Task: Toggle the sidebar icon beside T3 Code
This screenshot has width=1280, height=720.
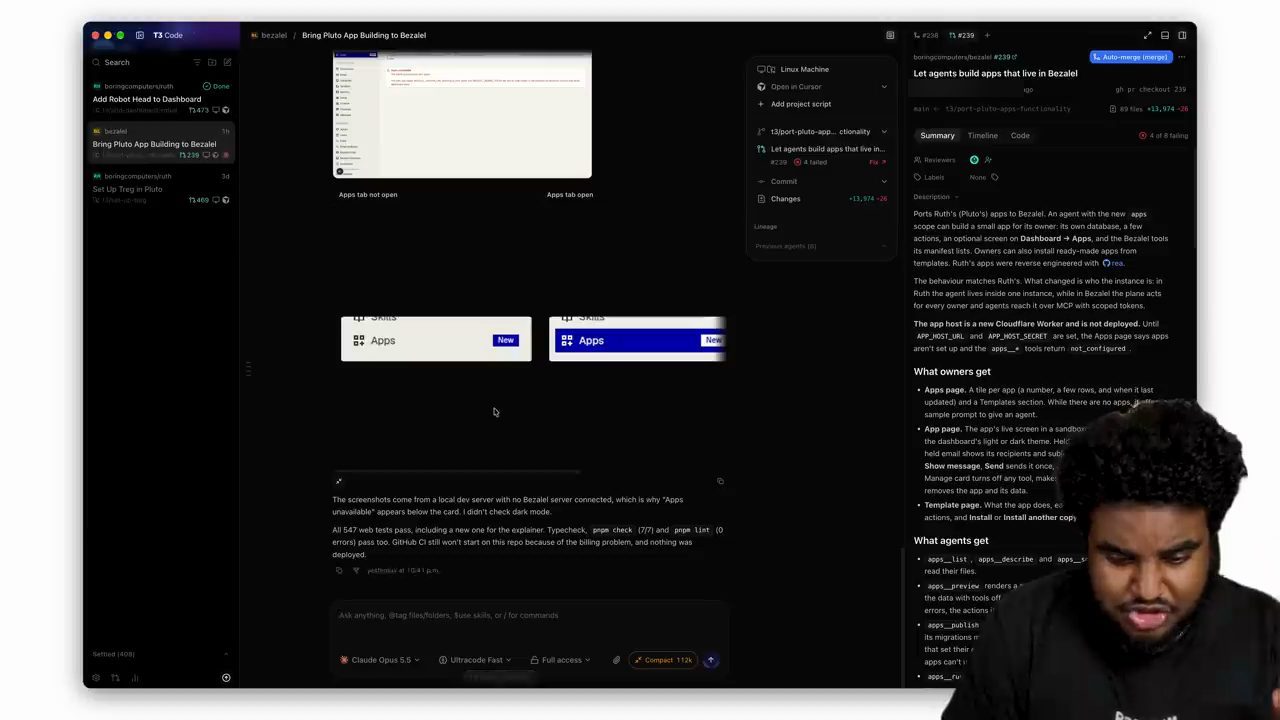Action: (x=140, y=35)
